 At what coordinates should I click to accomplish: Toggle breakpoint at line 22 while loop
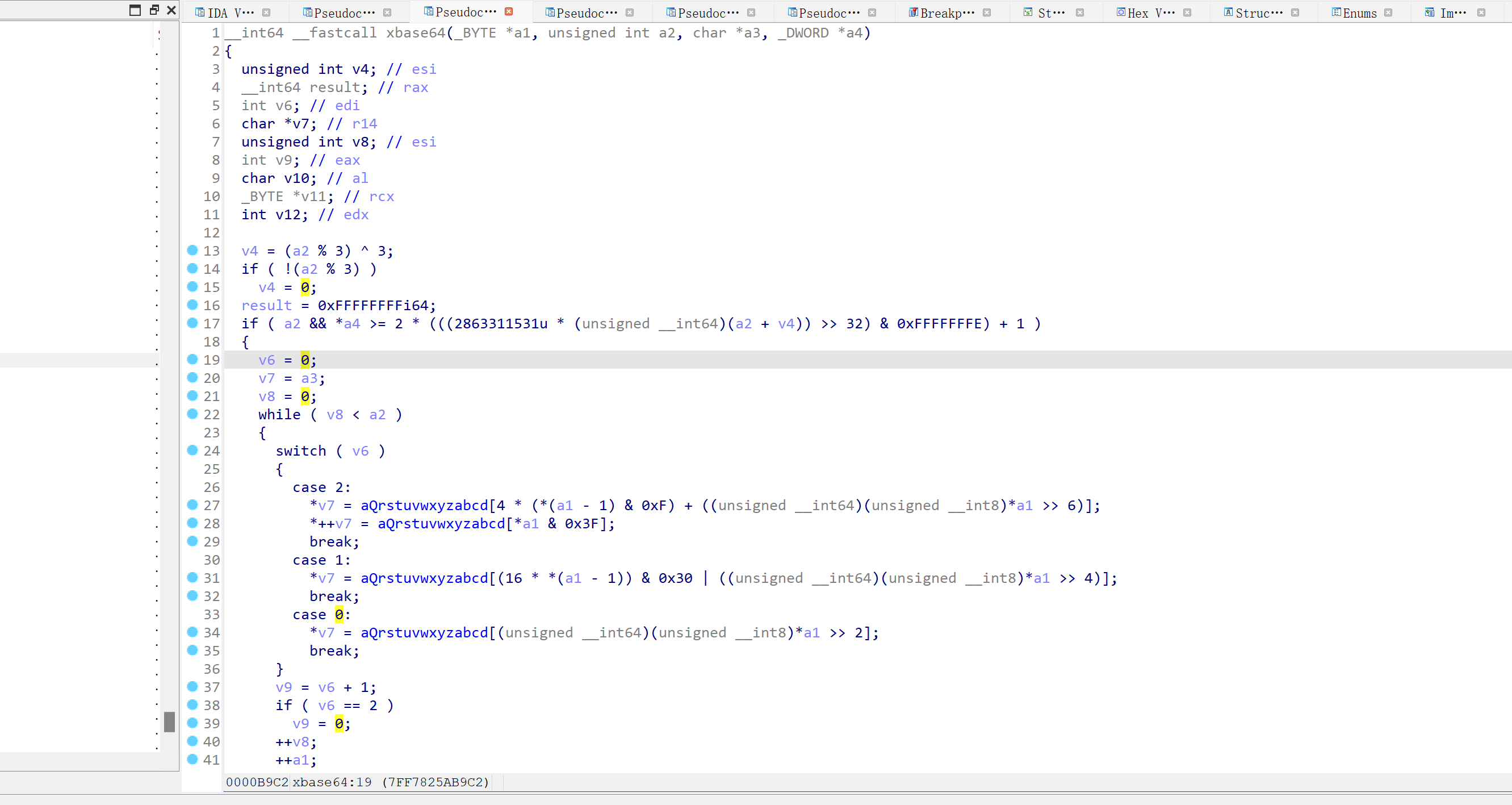(x=192, y=414)
